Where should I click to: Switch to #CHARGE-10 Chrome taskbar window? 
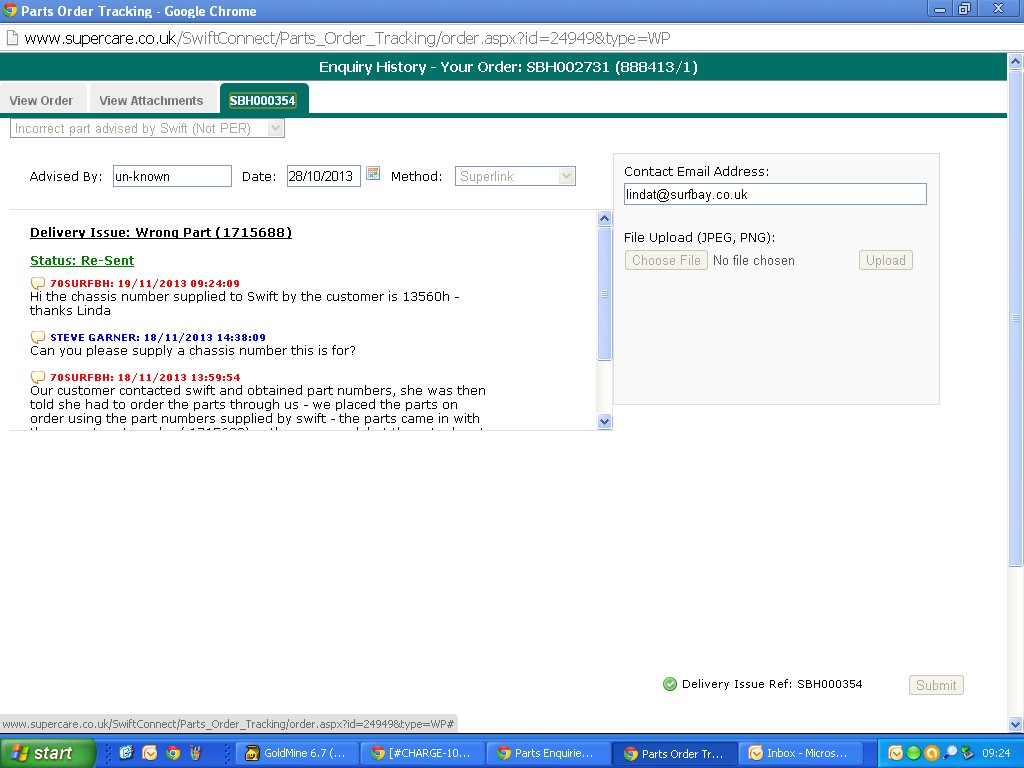(x=421, y=753)
